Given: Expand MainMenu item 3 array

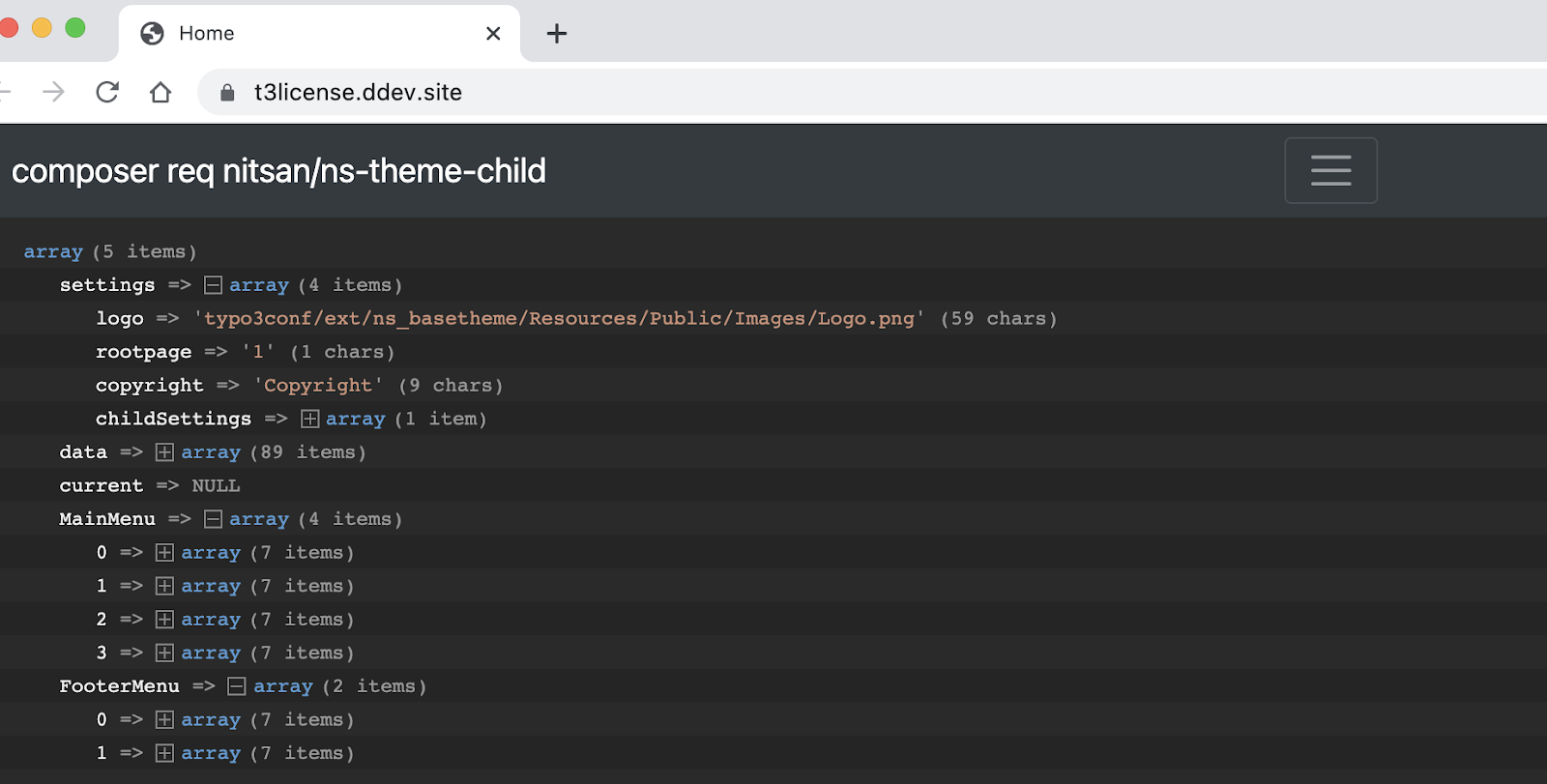Looking at the screenshot, I should pyautogui.click(x=165, y=653).
